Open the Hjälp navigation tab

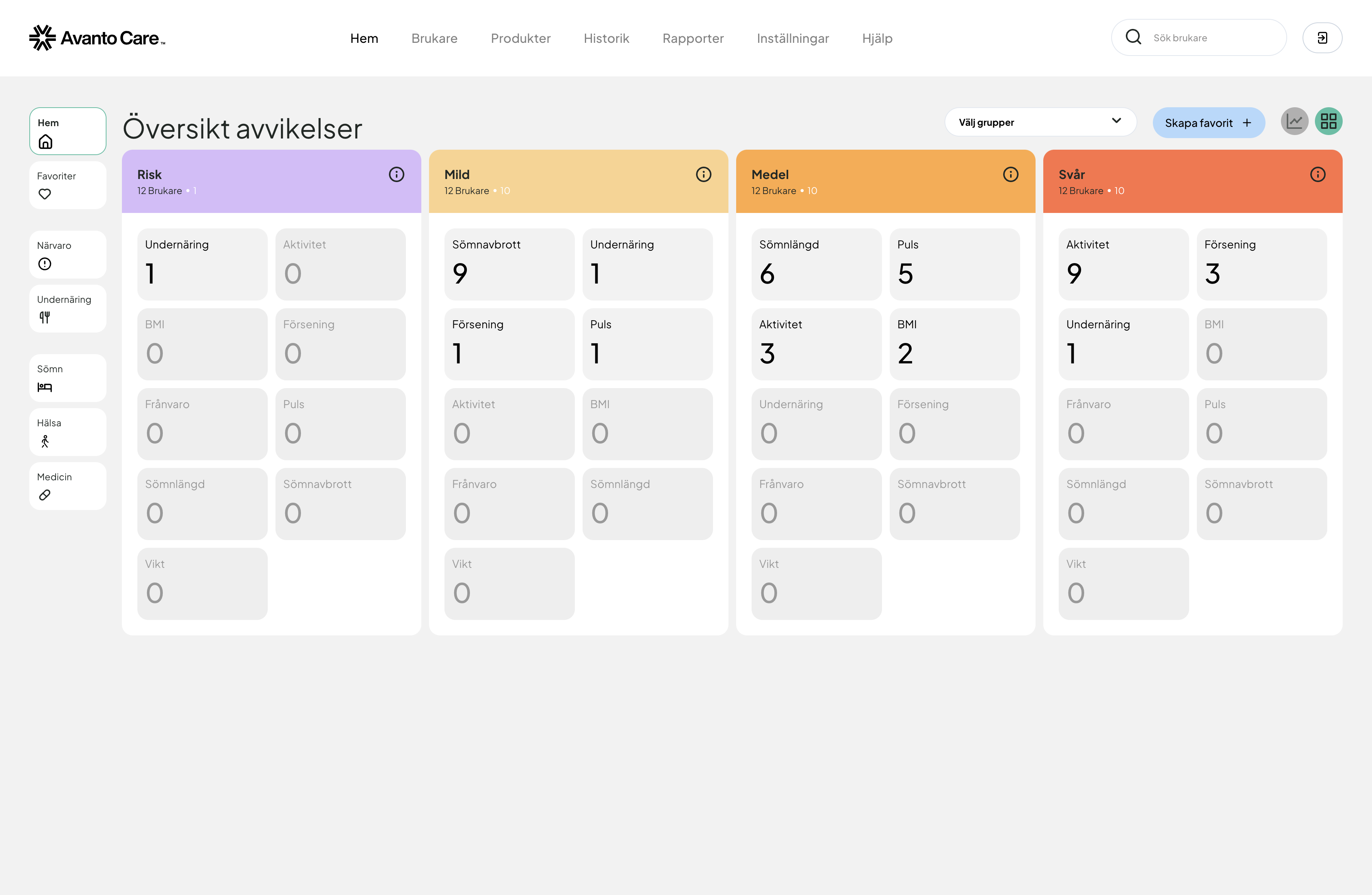pos(877,38)
